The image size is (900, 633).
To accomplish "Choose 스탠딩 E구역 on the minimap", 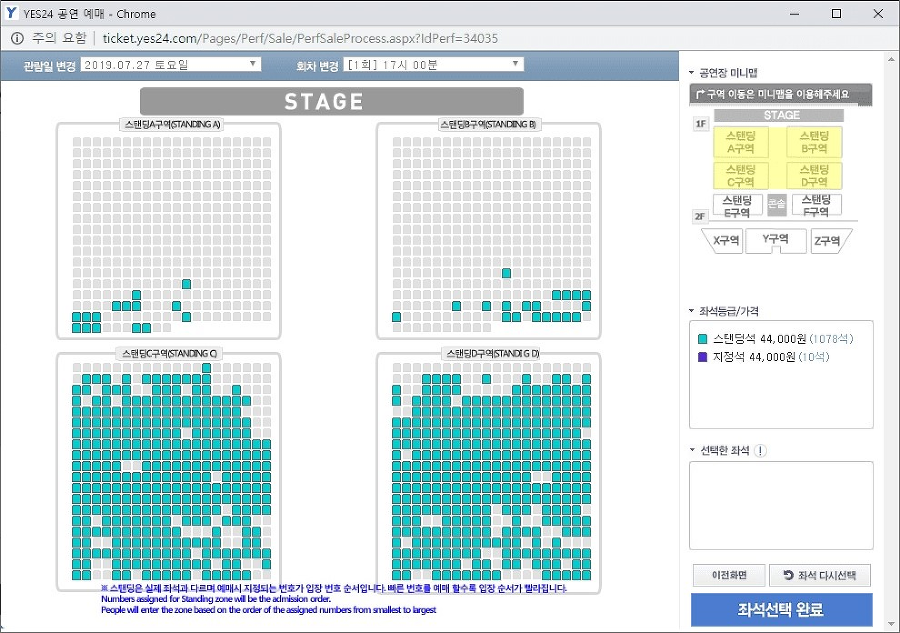I will click(x=737, y=206).
